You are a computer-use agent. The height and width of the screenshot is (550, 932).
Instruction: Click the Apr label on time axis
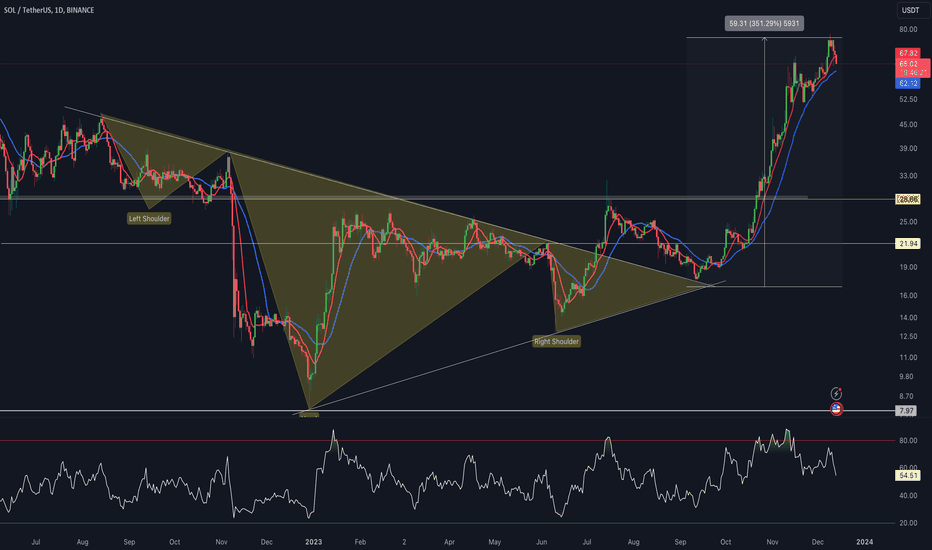click(449, 542)
